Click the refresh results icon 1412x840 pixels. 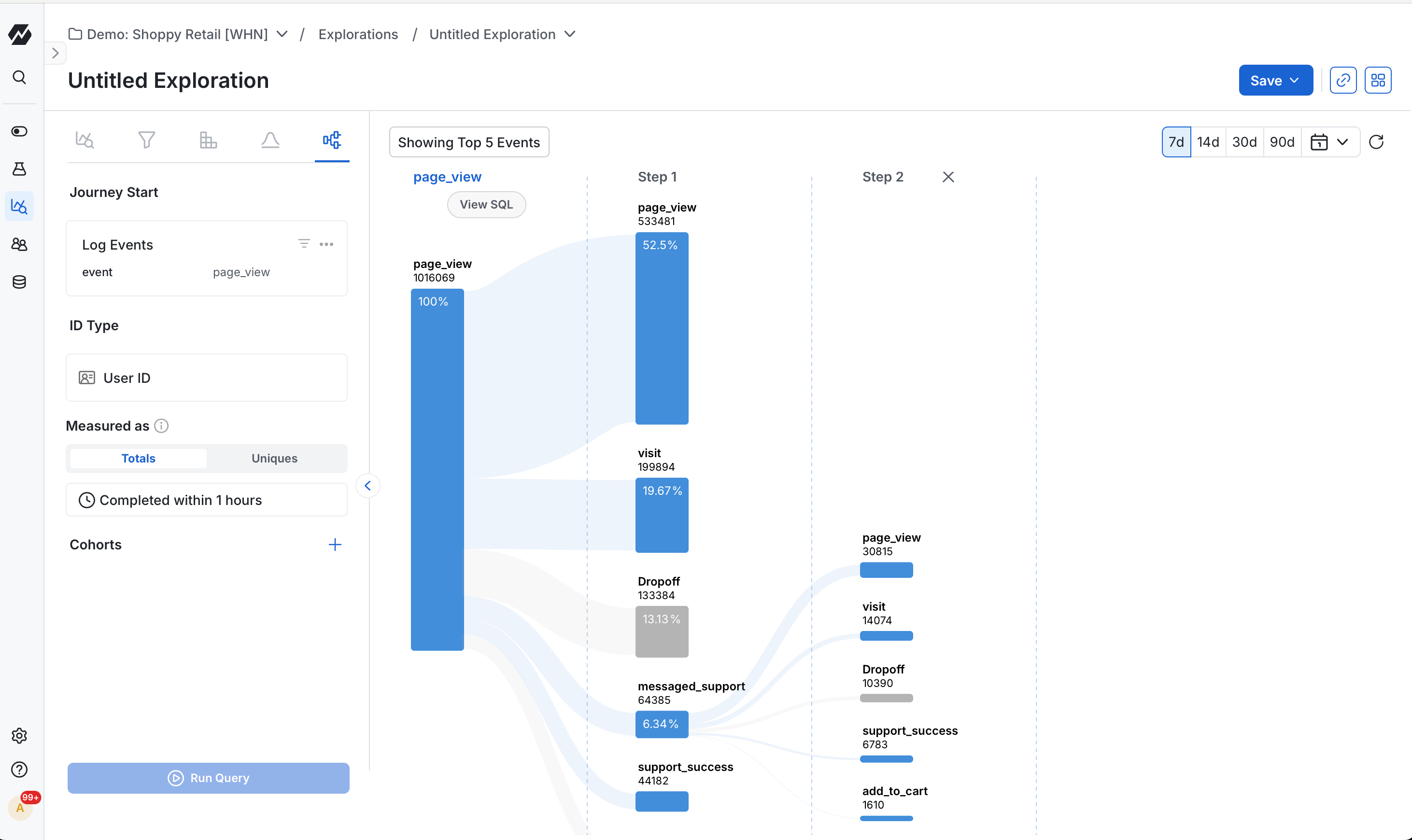click(x=1376, y=142)
